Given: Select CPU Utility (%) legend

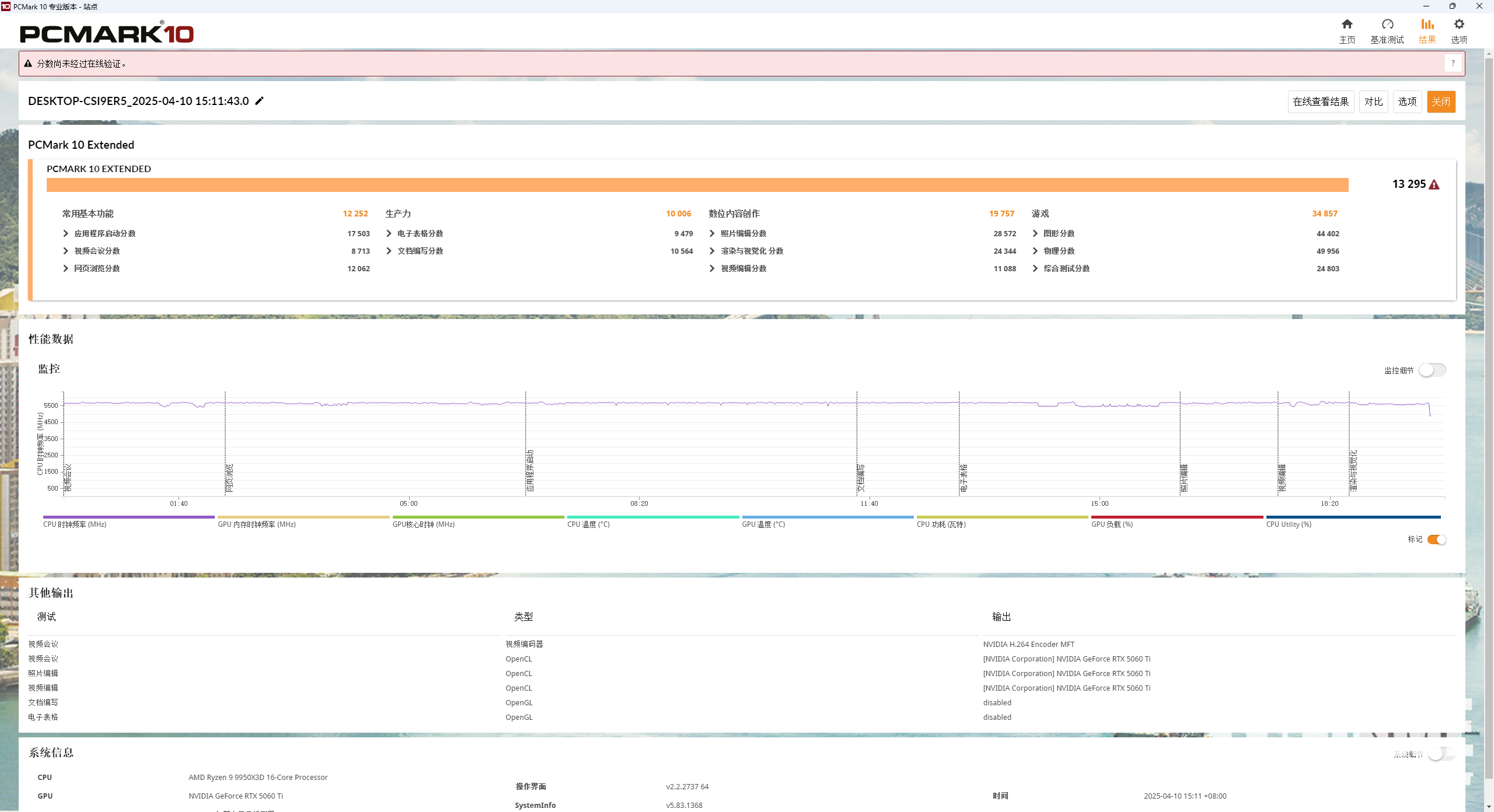Looking at the screenshot, I should 1353,521.
